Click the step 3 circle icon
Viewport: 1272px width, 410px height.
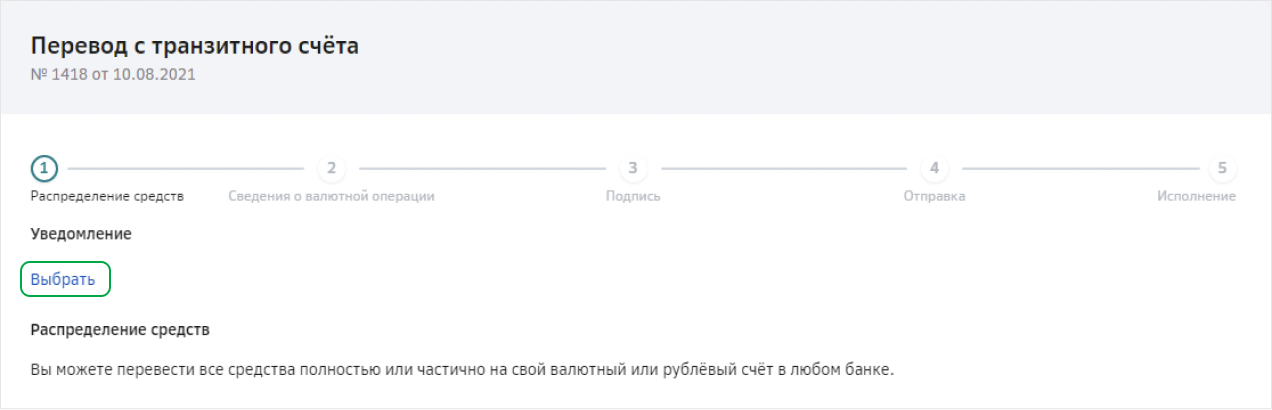point(633,168)
